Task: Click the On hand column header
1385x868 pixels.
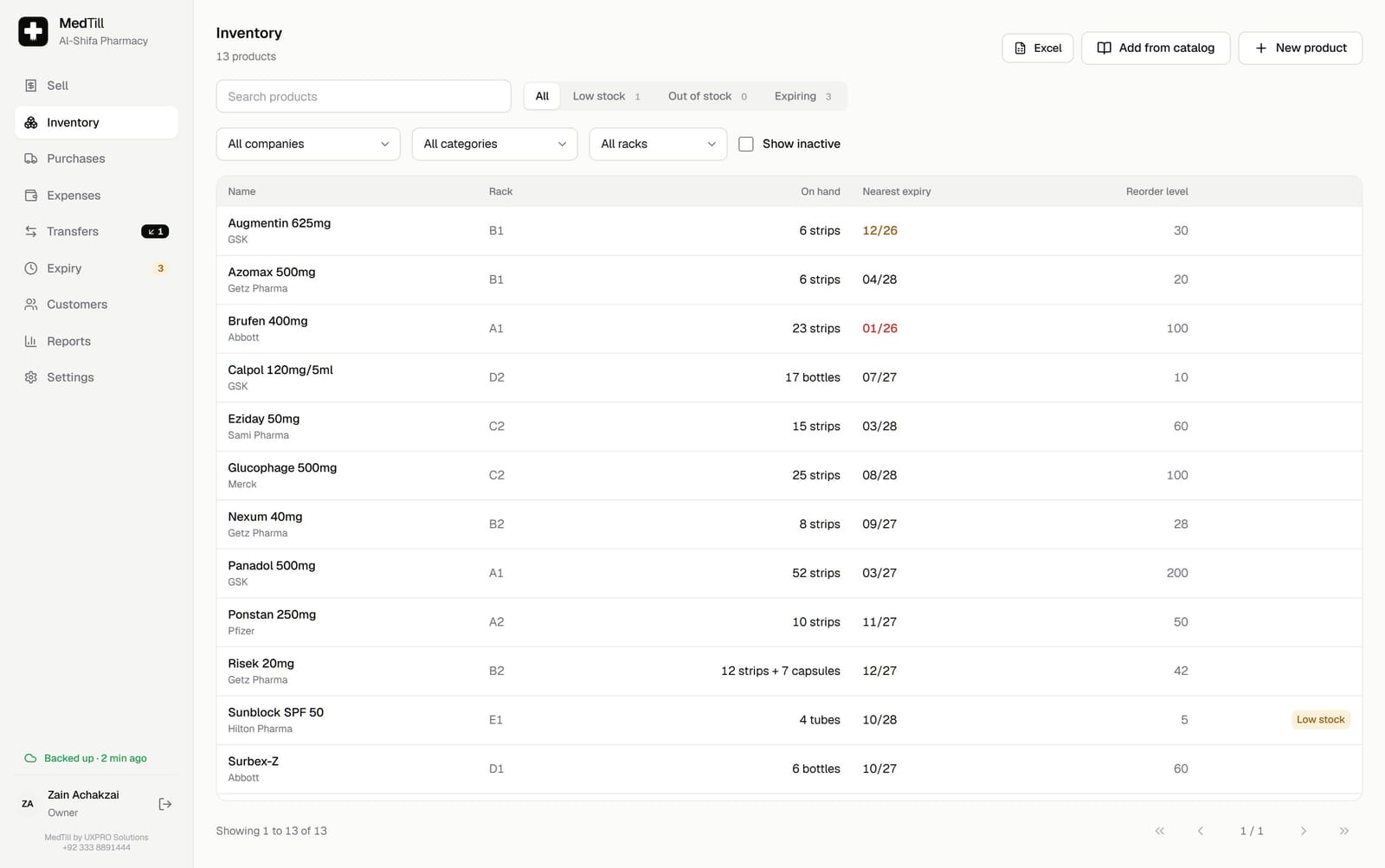Action: point(820,191)
